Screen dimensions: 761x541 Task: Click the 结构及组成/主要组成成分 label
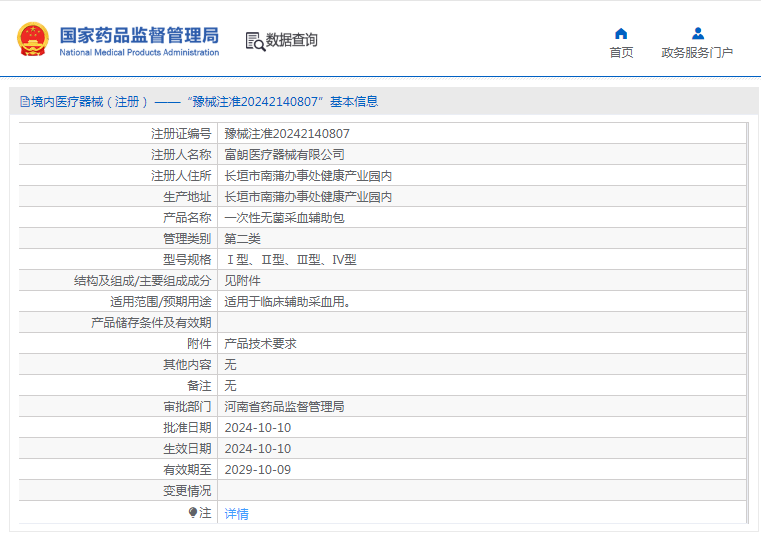pos(143,280)
